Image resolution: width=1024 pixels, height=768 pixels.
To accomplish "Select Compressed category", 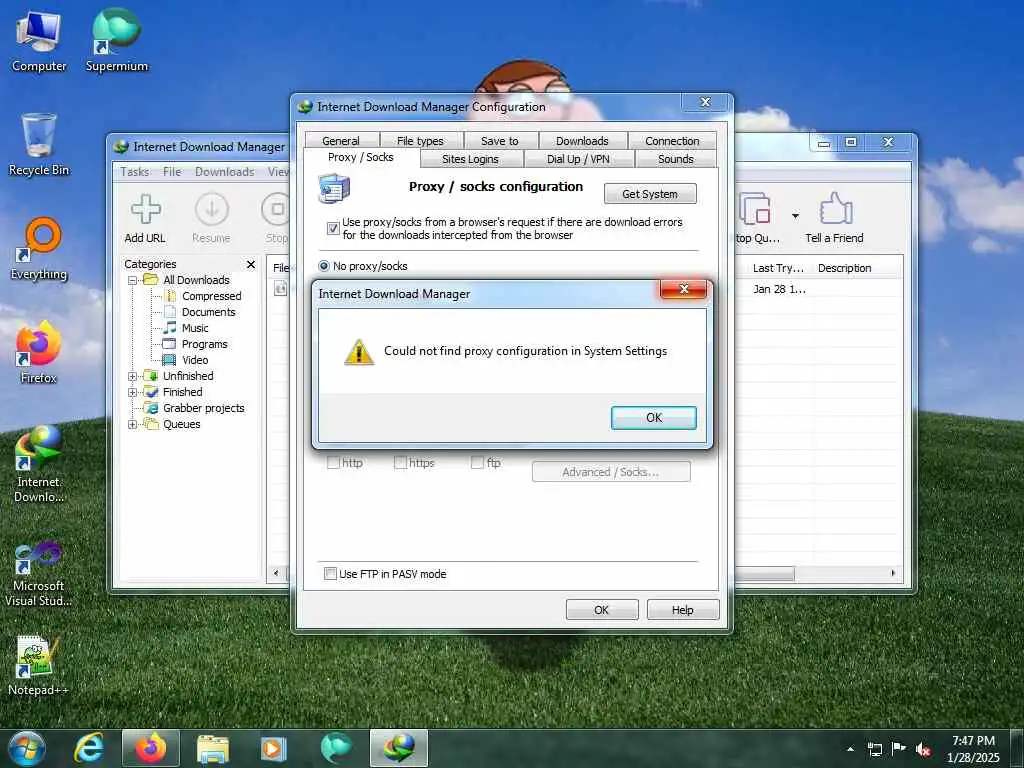I will click(211, 296).
